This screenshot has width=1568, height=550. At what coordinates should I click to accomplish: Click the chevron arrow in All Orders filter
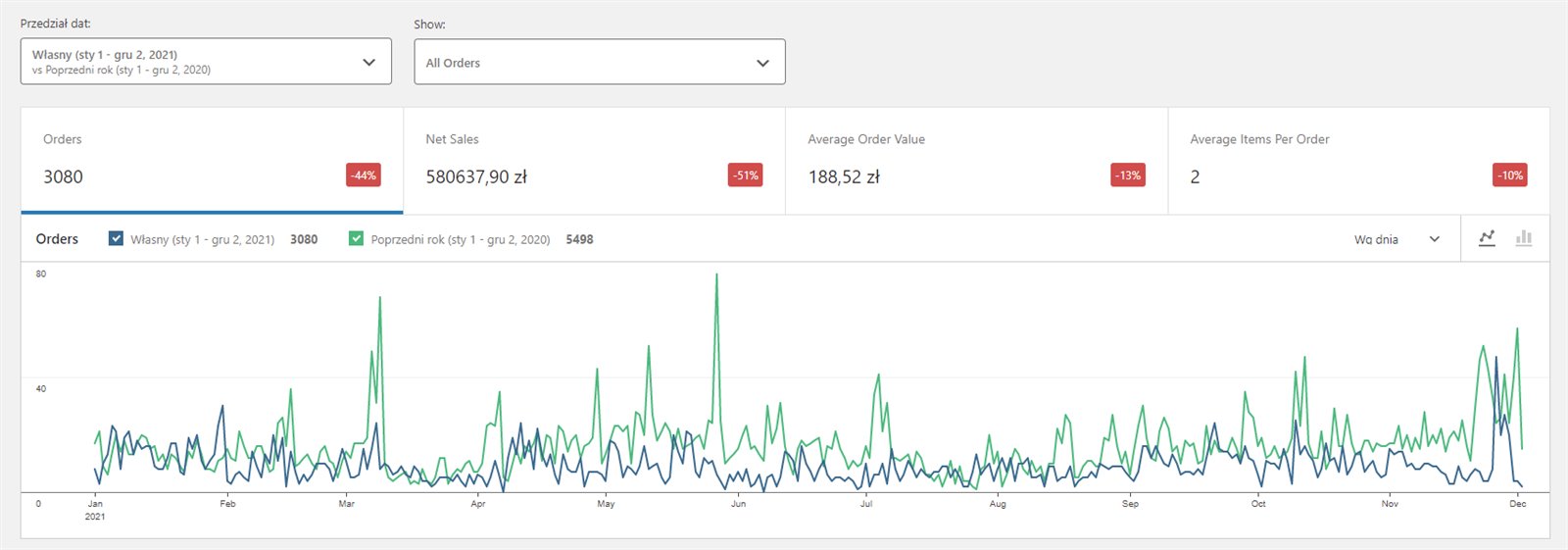click(762, 63)
